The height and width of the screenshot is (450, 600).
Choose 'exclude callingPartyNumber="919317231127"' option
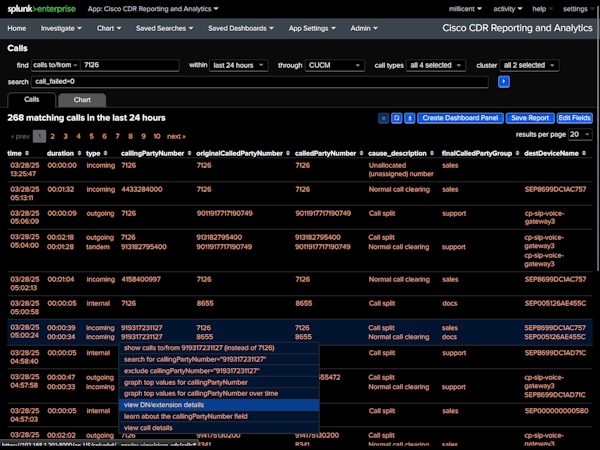[219, 371]
